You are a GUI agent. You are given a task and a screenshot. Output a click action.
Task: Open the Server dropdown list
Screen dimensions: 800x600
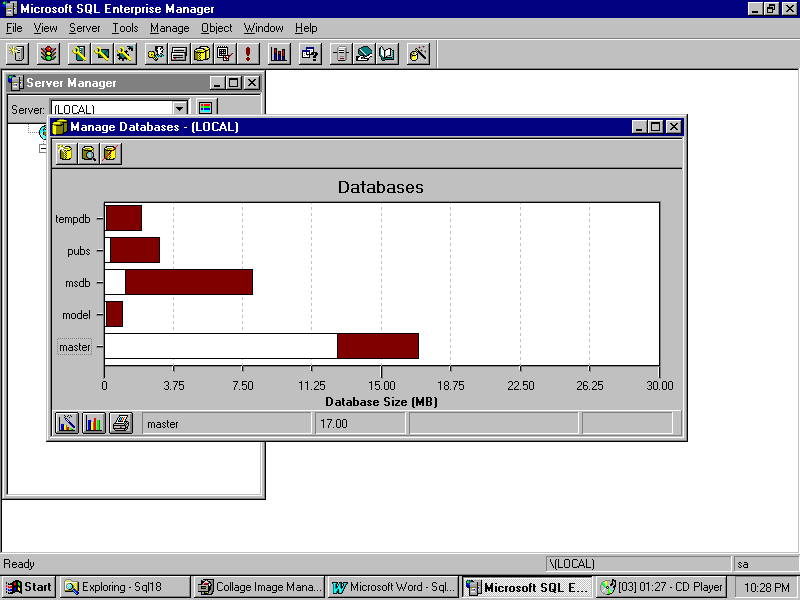(180, 108)
